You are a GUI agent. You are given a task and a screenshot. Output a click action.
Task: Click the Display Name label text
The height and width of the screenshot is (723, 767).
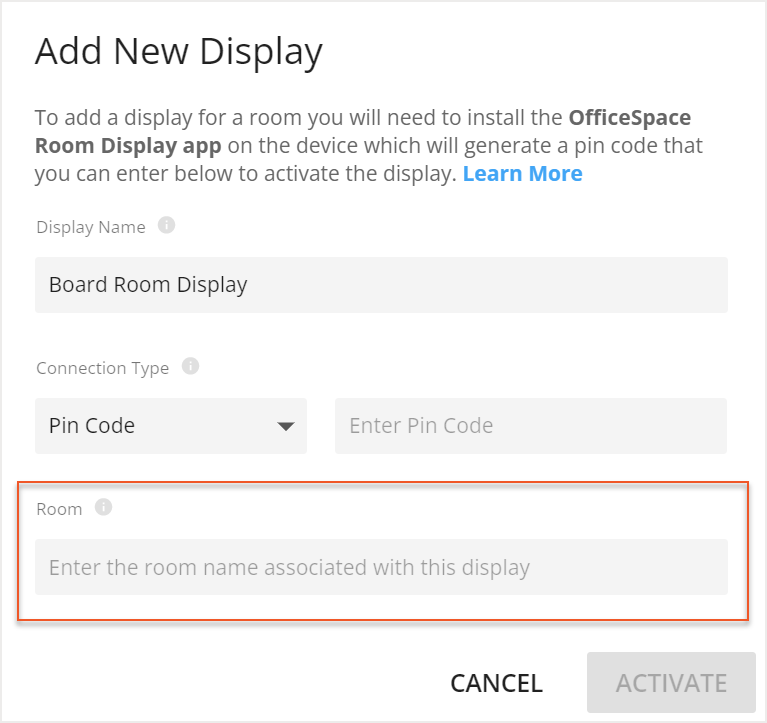[91, 227]
